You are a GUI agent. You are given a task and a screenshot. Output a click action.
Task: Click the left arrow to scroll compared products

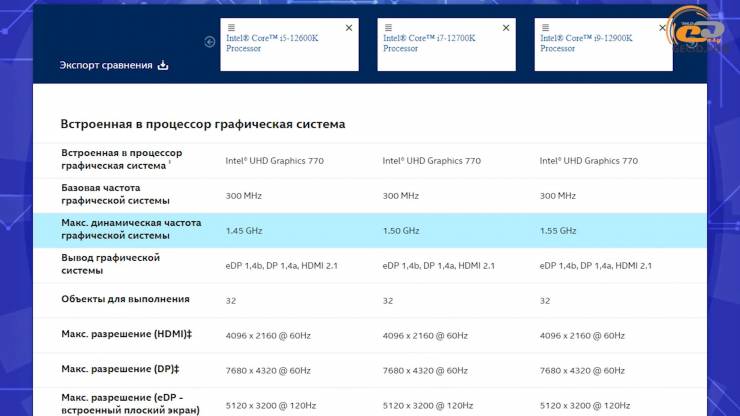coord(210,42)
